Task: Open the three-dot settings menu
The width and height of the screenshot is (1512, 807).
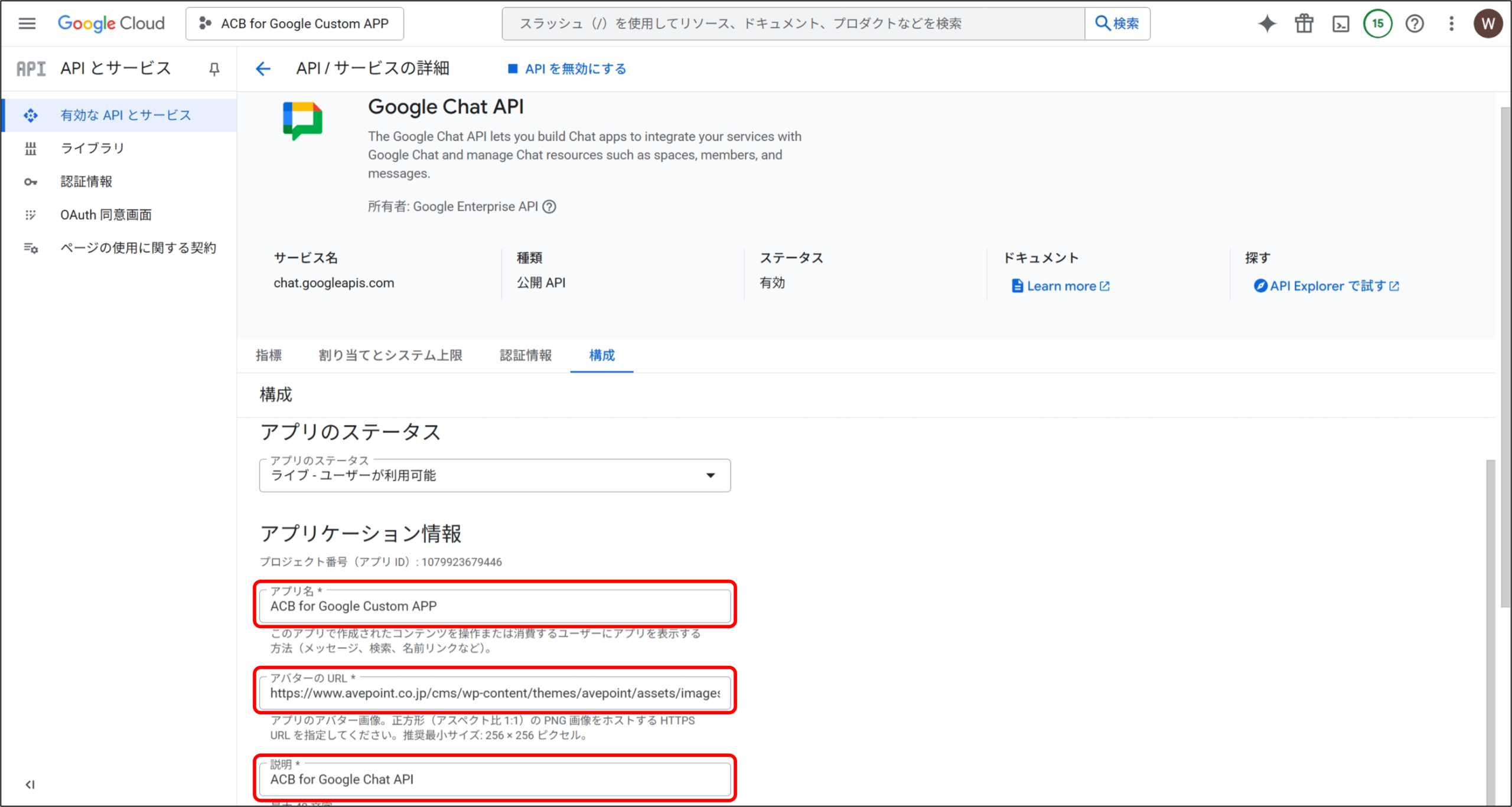Action: point(1451,24)
